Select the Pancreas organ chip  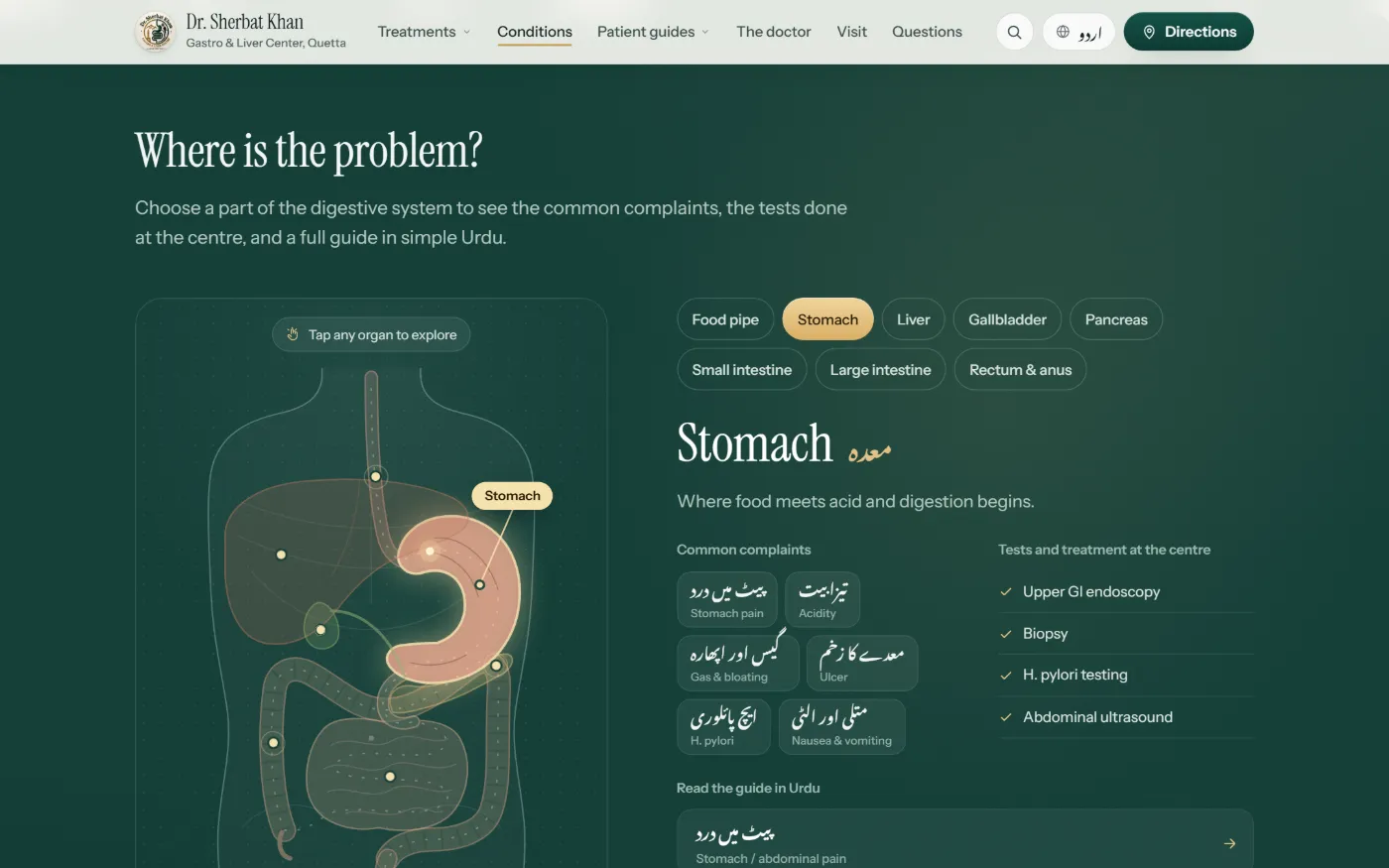pyautogui.click(x=1116, y=319)
